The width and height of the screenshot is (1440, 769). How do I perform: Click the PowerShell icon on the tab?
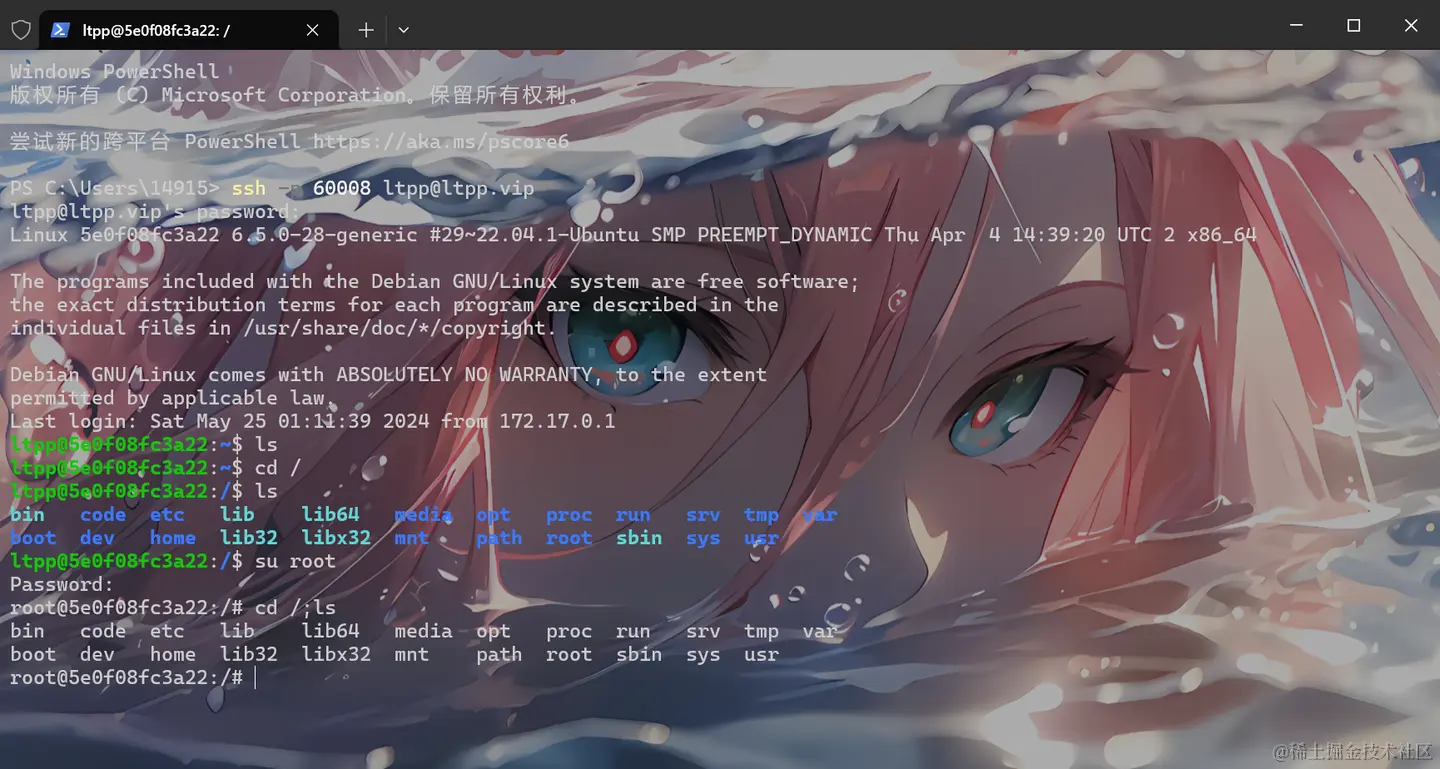point(60,30)
